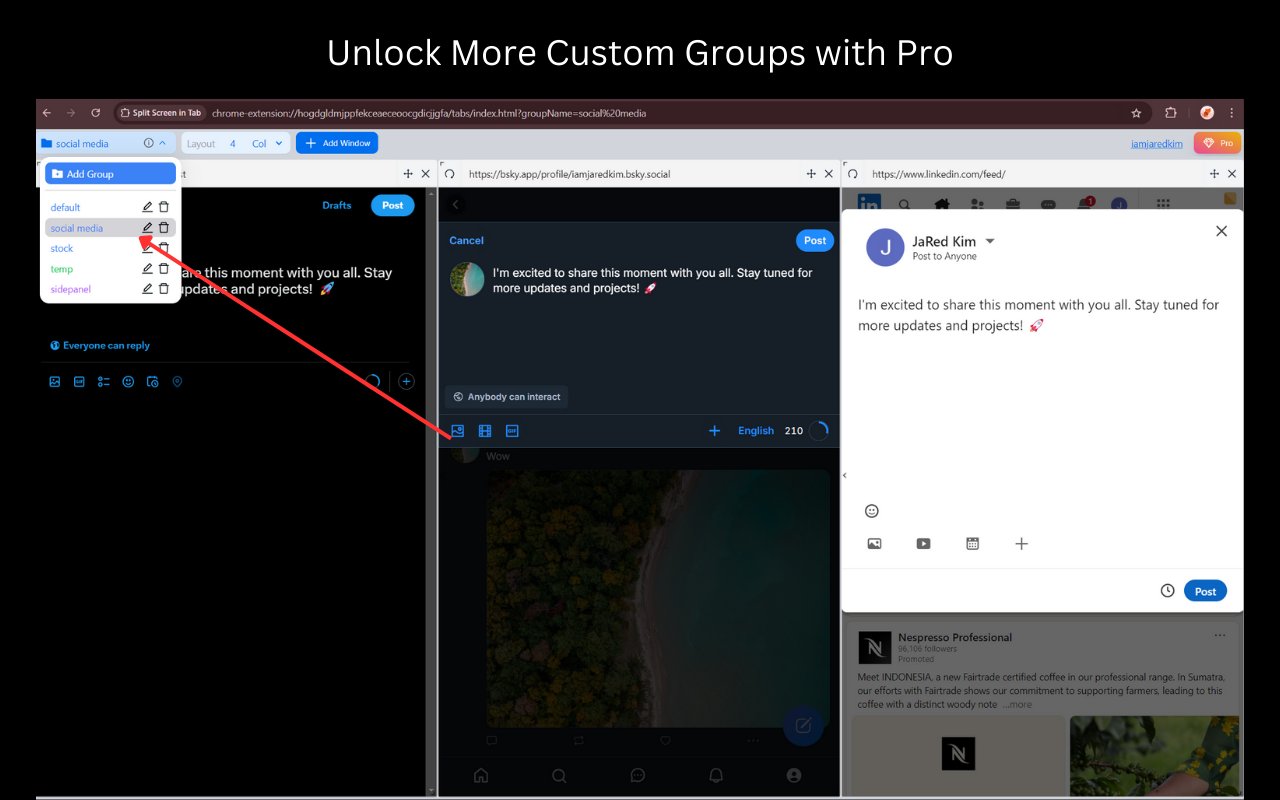This screenshot has width=1280, height=800.
Task: Upgrade with the Pro button
Action: 1217,143
